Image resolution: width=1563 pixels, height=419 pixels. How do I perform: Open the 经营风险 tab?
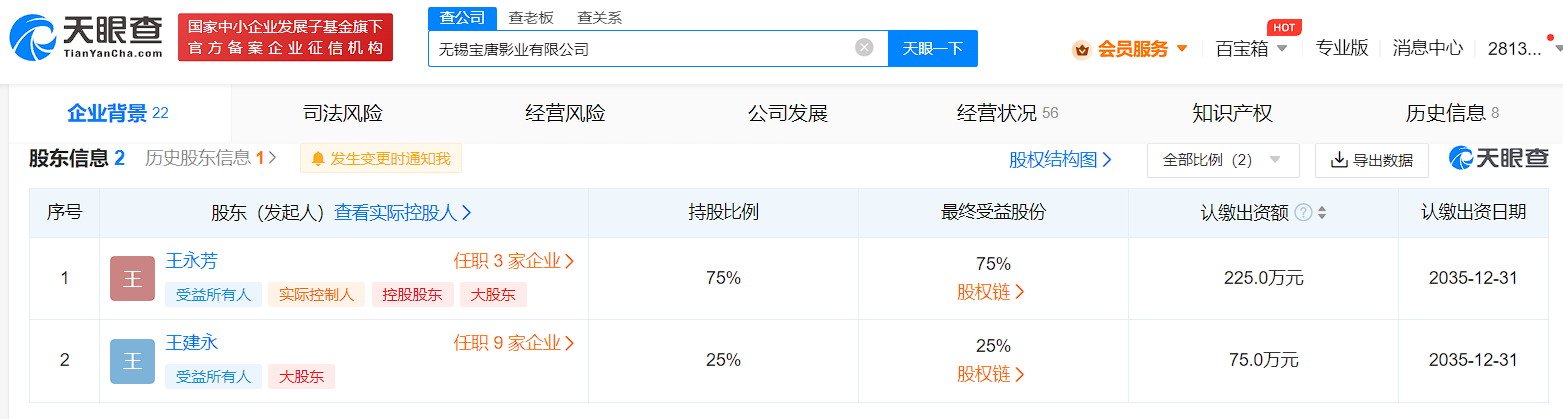(565, 114)
